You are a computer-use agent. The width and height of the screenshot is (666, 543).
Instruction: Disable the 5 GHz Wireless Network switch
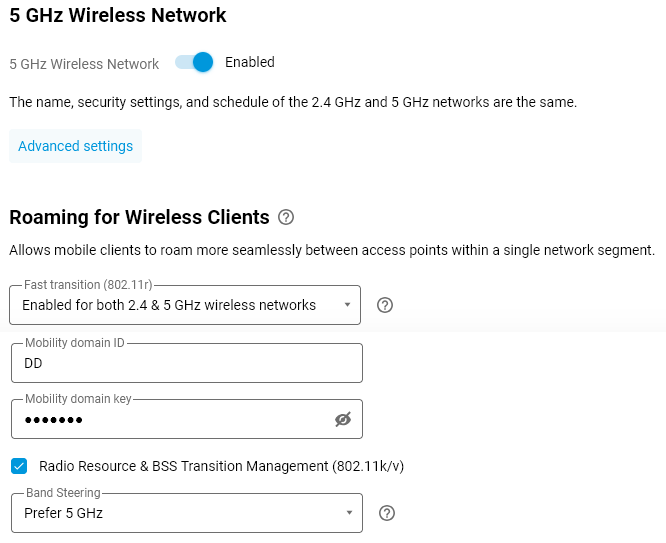point(196,62)
